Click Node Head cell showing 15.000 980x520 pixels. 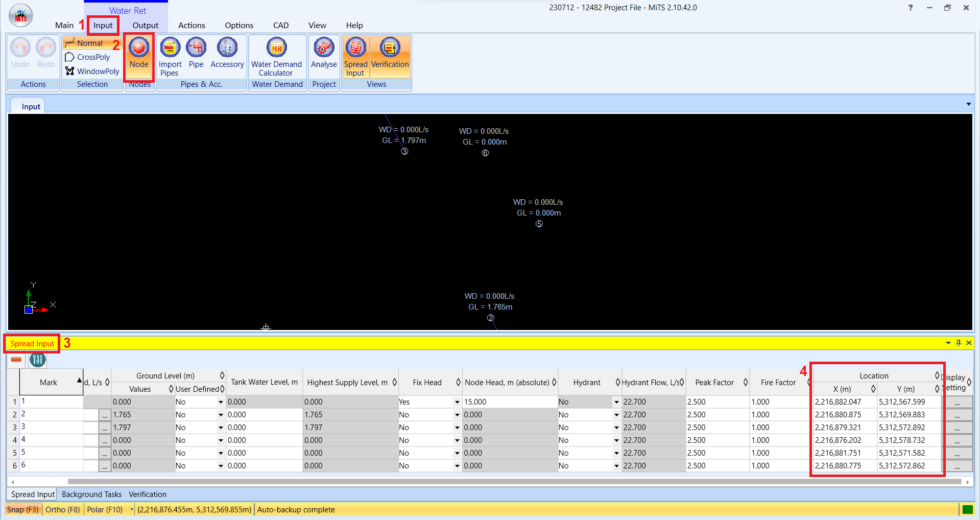[x=508, y=401]
